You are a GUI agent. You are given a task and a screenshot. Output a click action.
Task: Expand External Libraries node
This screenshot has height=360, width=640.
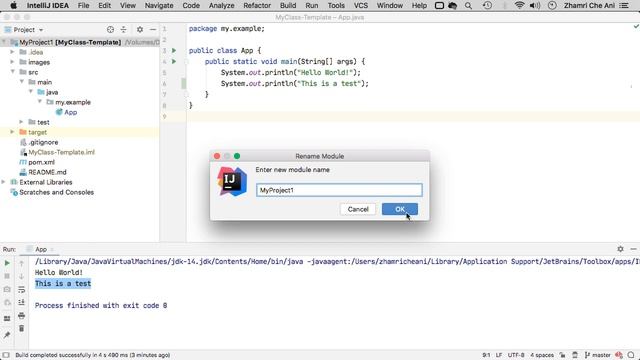(x=3, y=182)
